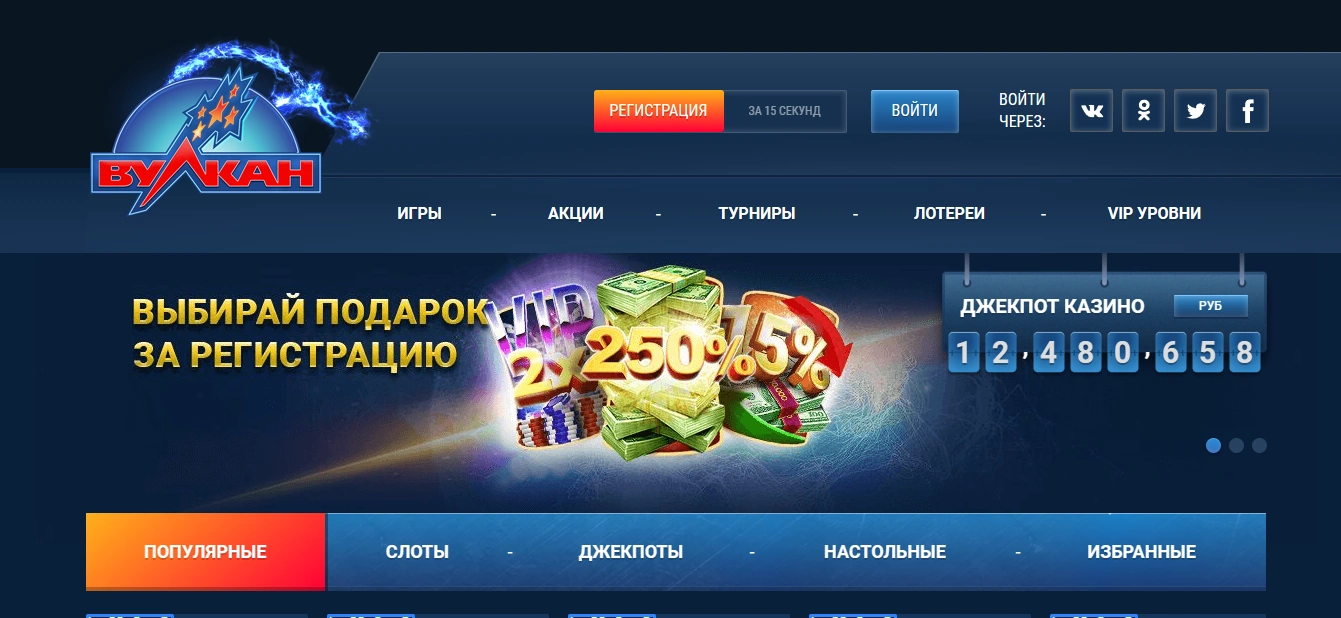The width and height of the screenshot is (1341, 618).
Task: Switch to the second banner slide dot
Action: [x=1236, y=445]
